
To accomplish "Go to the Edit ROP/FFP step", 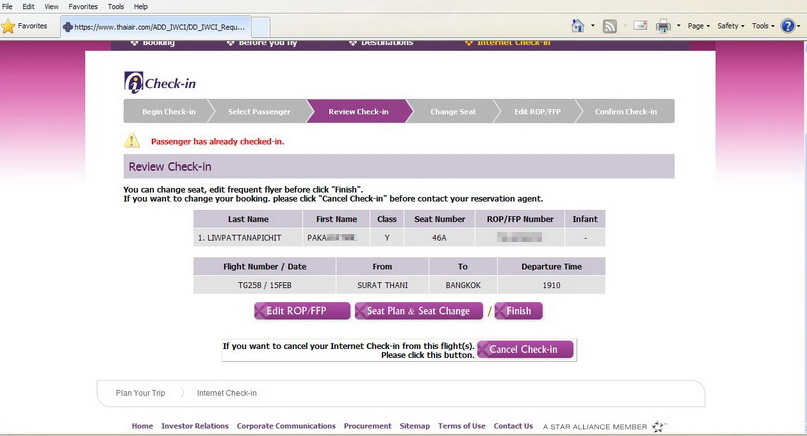I will click(x=537, y=112).
